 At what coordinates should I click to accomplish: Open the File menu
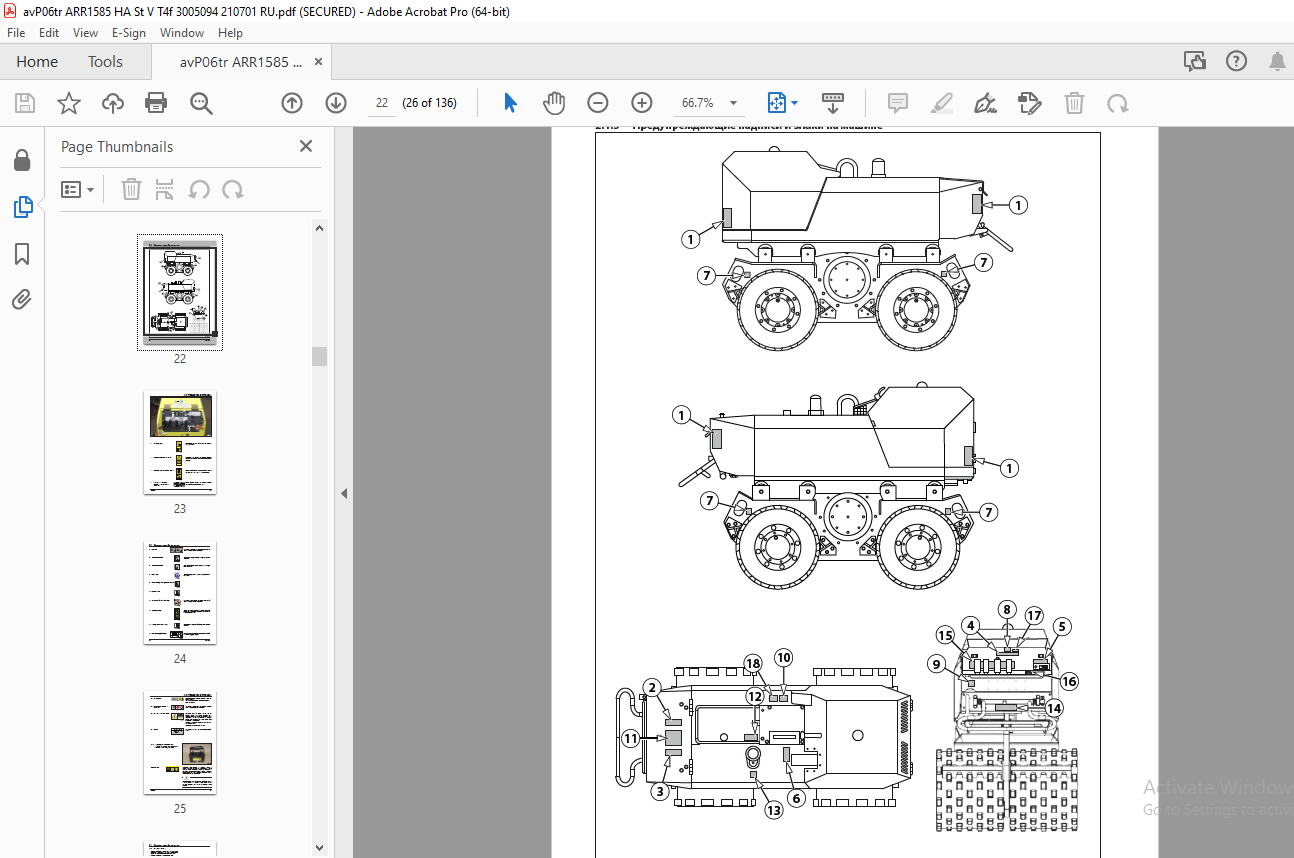(16, 33)
